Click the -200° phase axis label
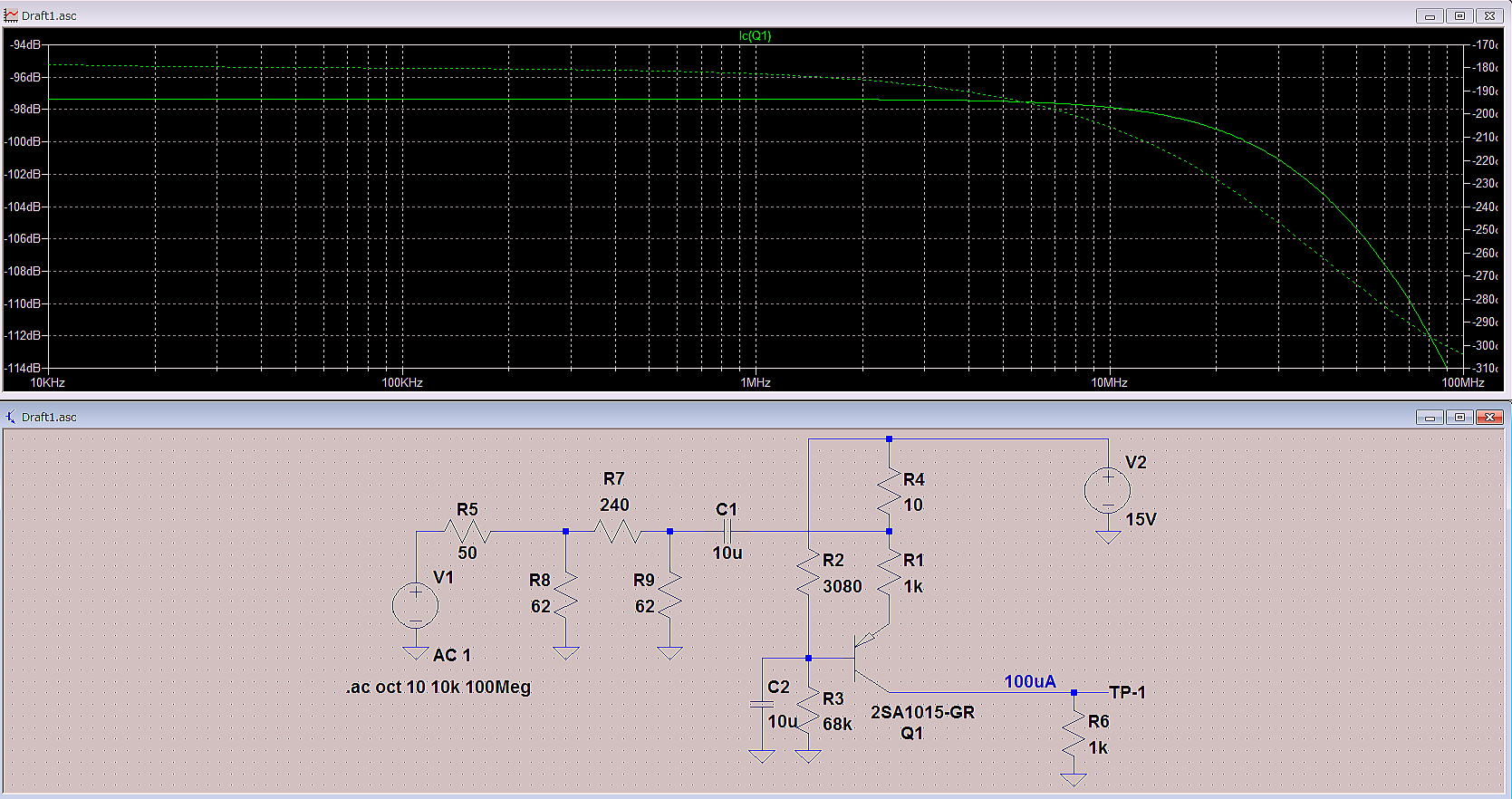The image size is (1512, 799). click(x=1484, y=114)
